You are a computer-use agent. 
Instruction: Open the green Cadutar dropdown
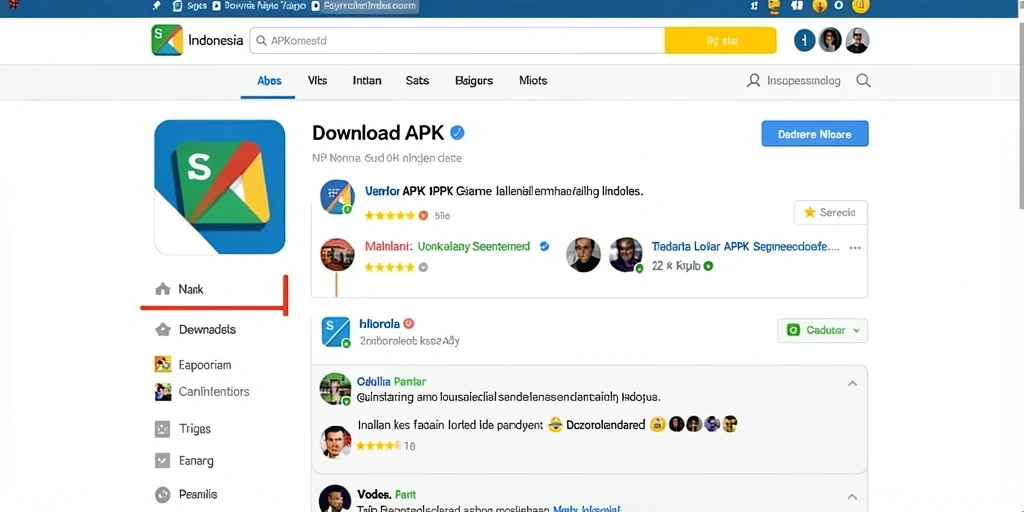click(822, 330)
